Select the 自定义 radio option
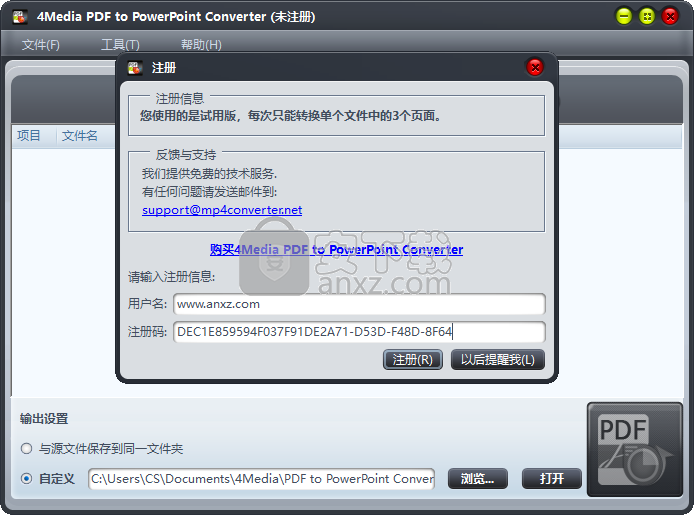The width and height of the screenshot is (694, 515). (27, 478)
